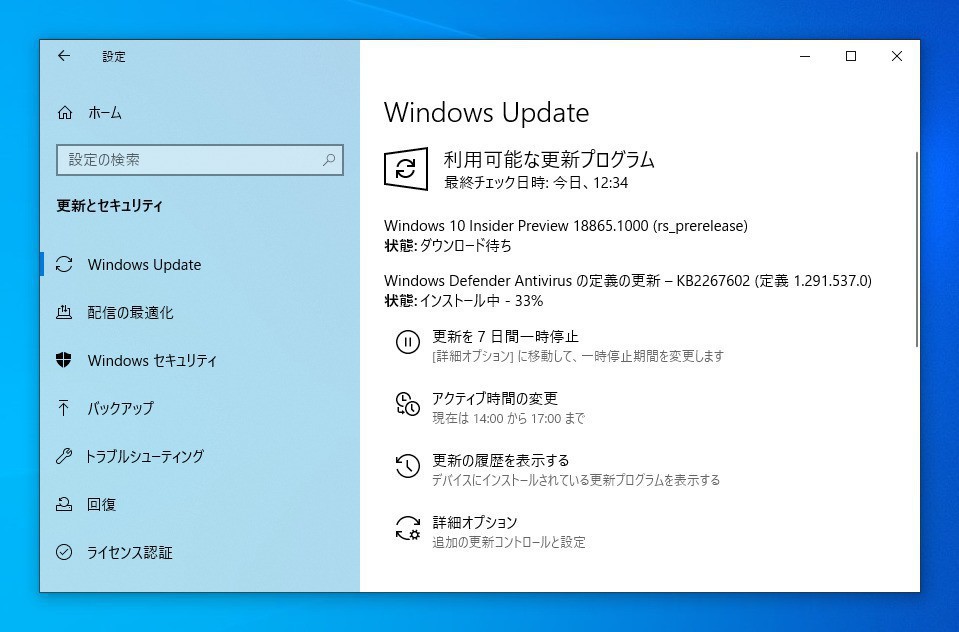Image resolution: width=959 pixels, height=632 pixels.
Task: Click 更新を 7 日間一時停止 link
Action: 505,336
